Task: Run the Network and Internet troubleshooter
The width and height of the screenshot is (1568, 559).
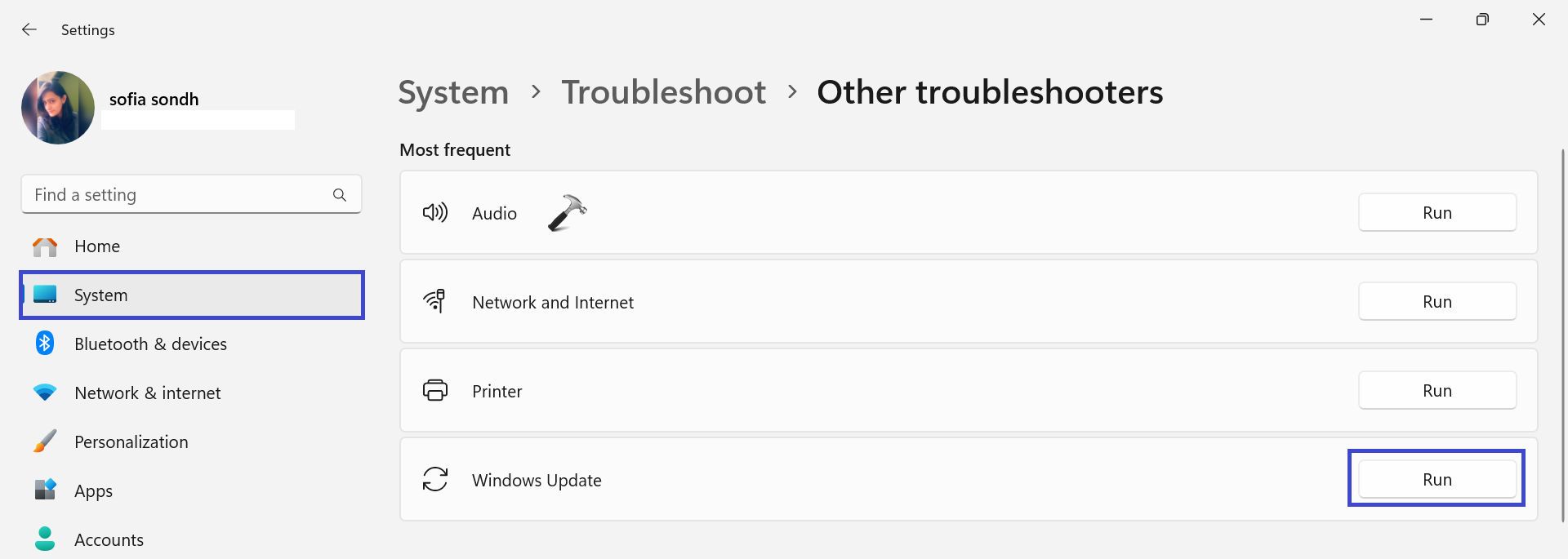Action: 1437,302
